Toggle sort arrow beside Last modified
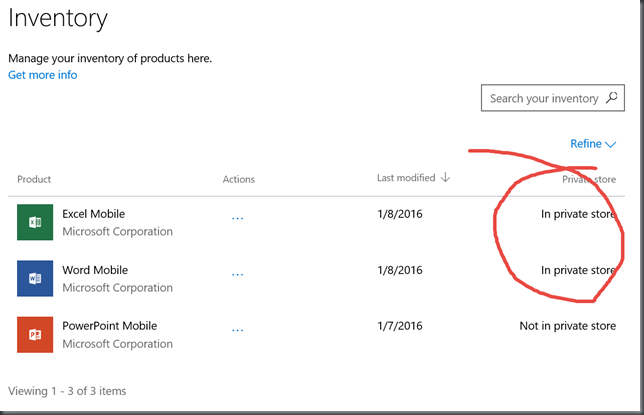644x415 pixels. pos(445,178)
